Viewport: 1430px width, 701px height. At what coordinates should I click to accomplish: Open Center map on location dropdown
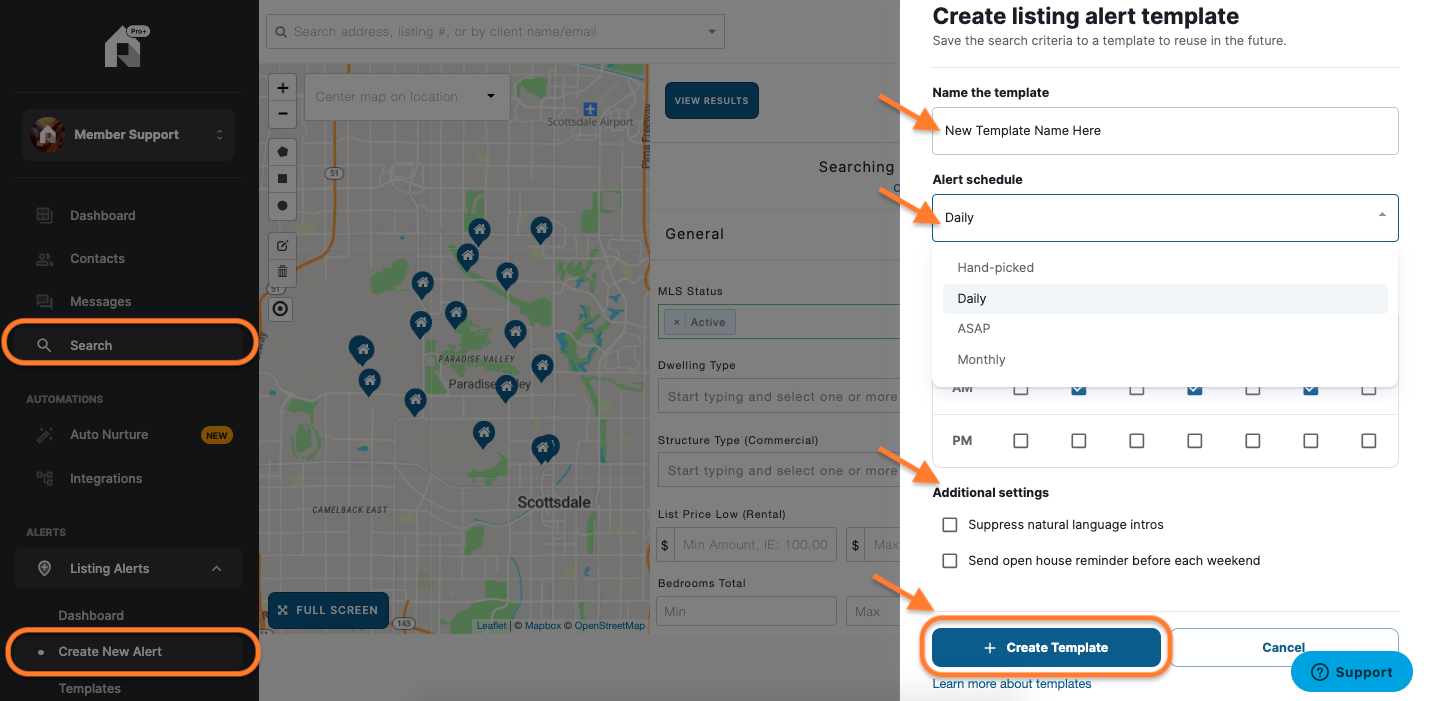coord(405,97)
